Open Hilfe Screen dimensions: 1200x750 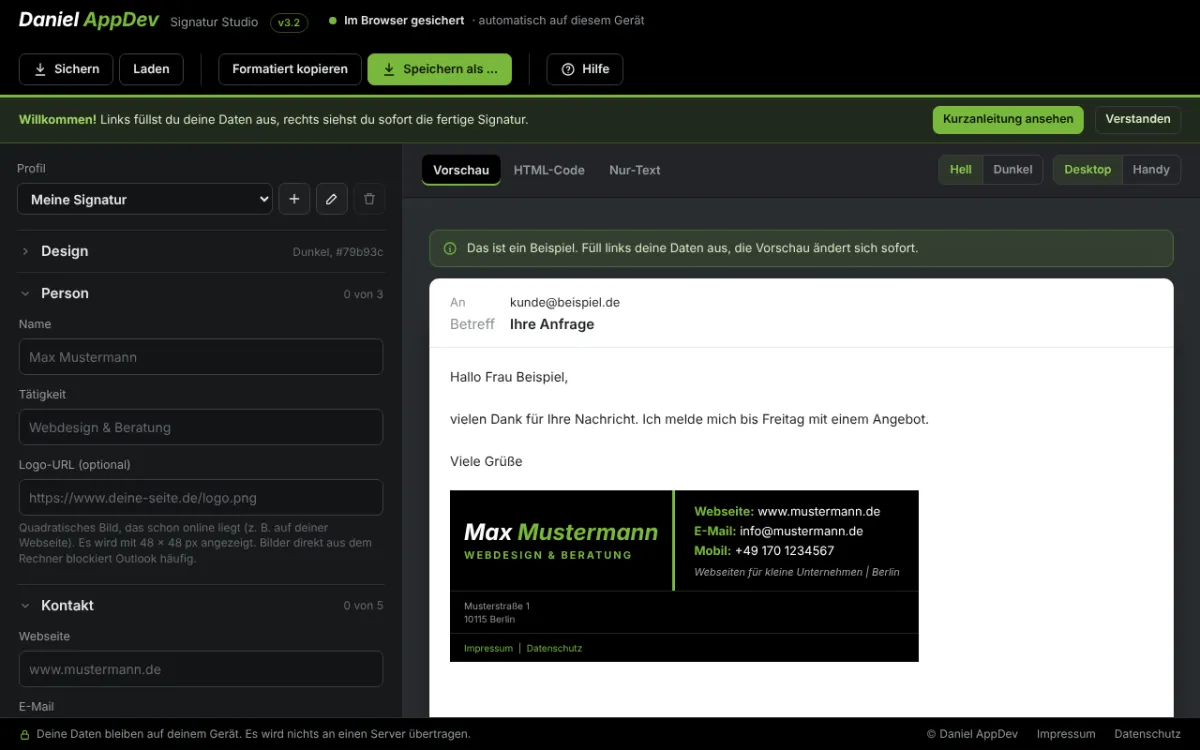point(585,69)
